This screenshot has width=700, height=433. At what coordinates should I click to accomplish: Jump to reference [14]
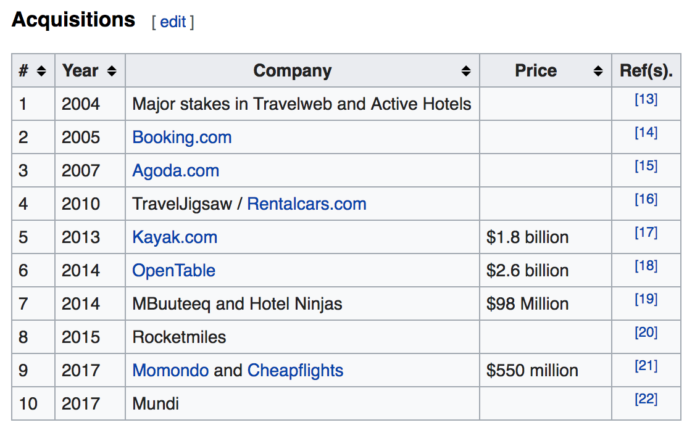(x=646, y=132)
